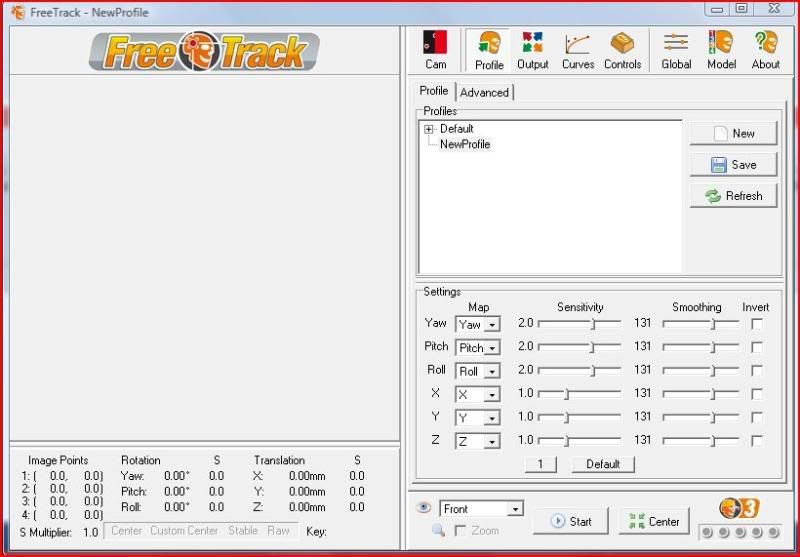Image resolution: width=800 pixels, height=557 pixels.
Task: Switch to the Advanced tab
Action: point(485,92)
